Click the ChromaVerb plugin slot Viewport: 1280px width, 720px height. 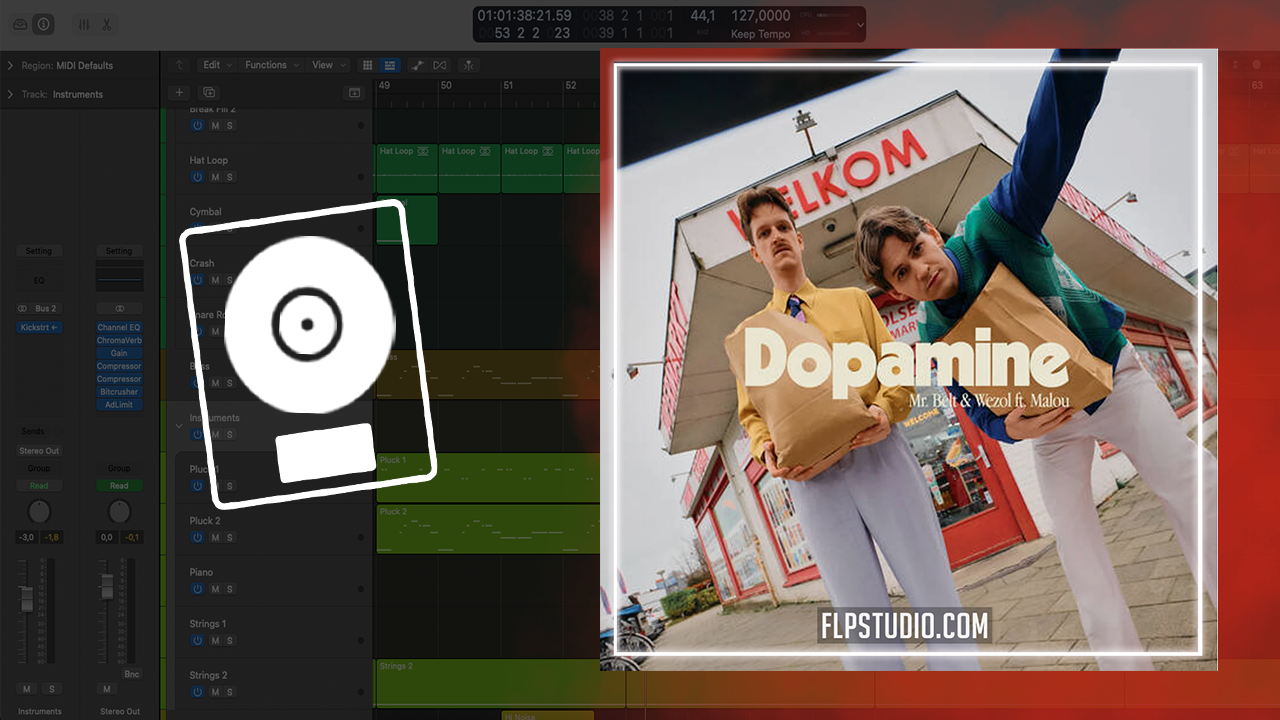[119, 340]
